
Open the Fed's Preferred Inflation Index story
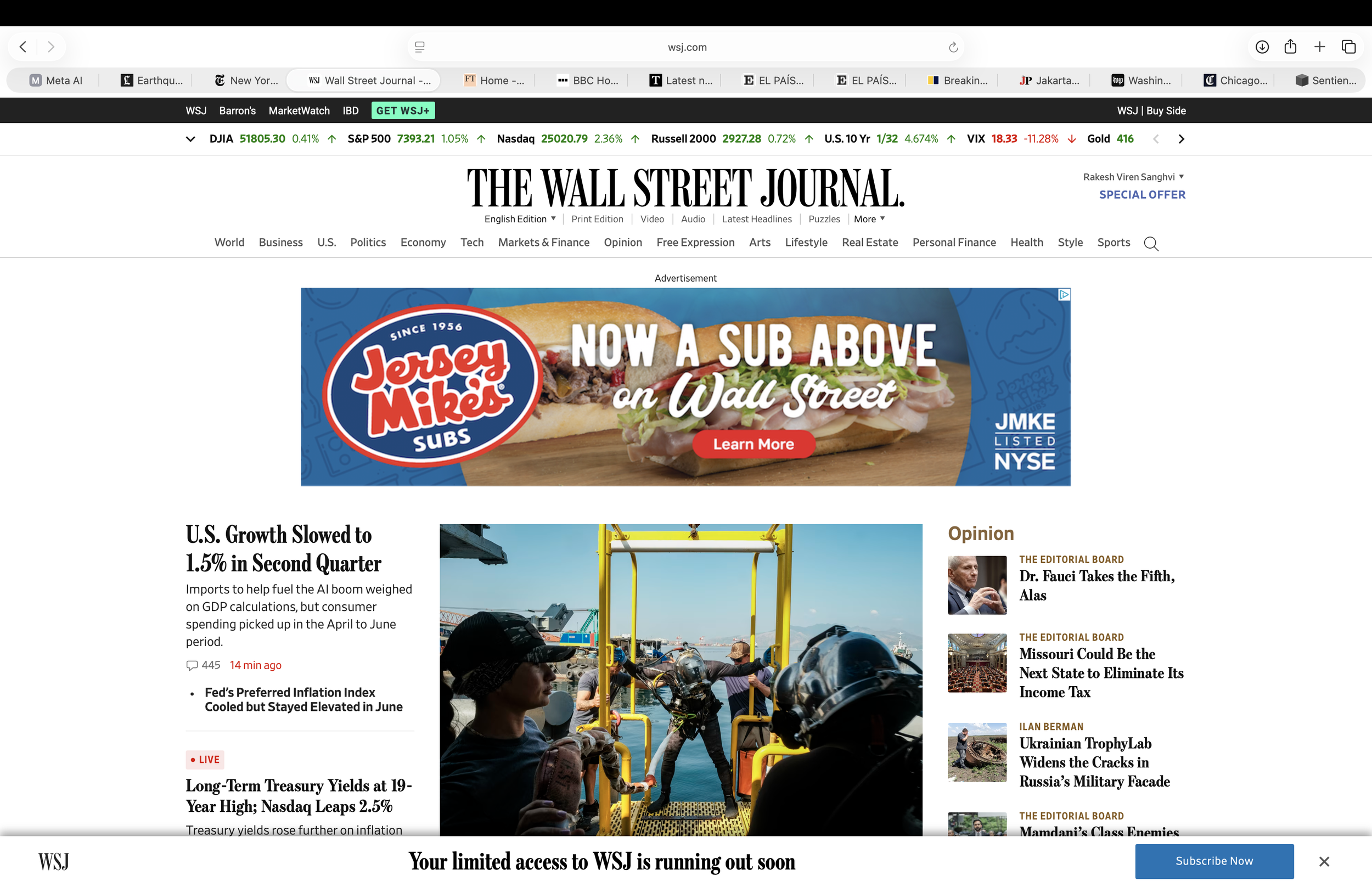[x=303, y=699]
